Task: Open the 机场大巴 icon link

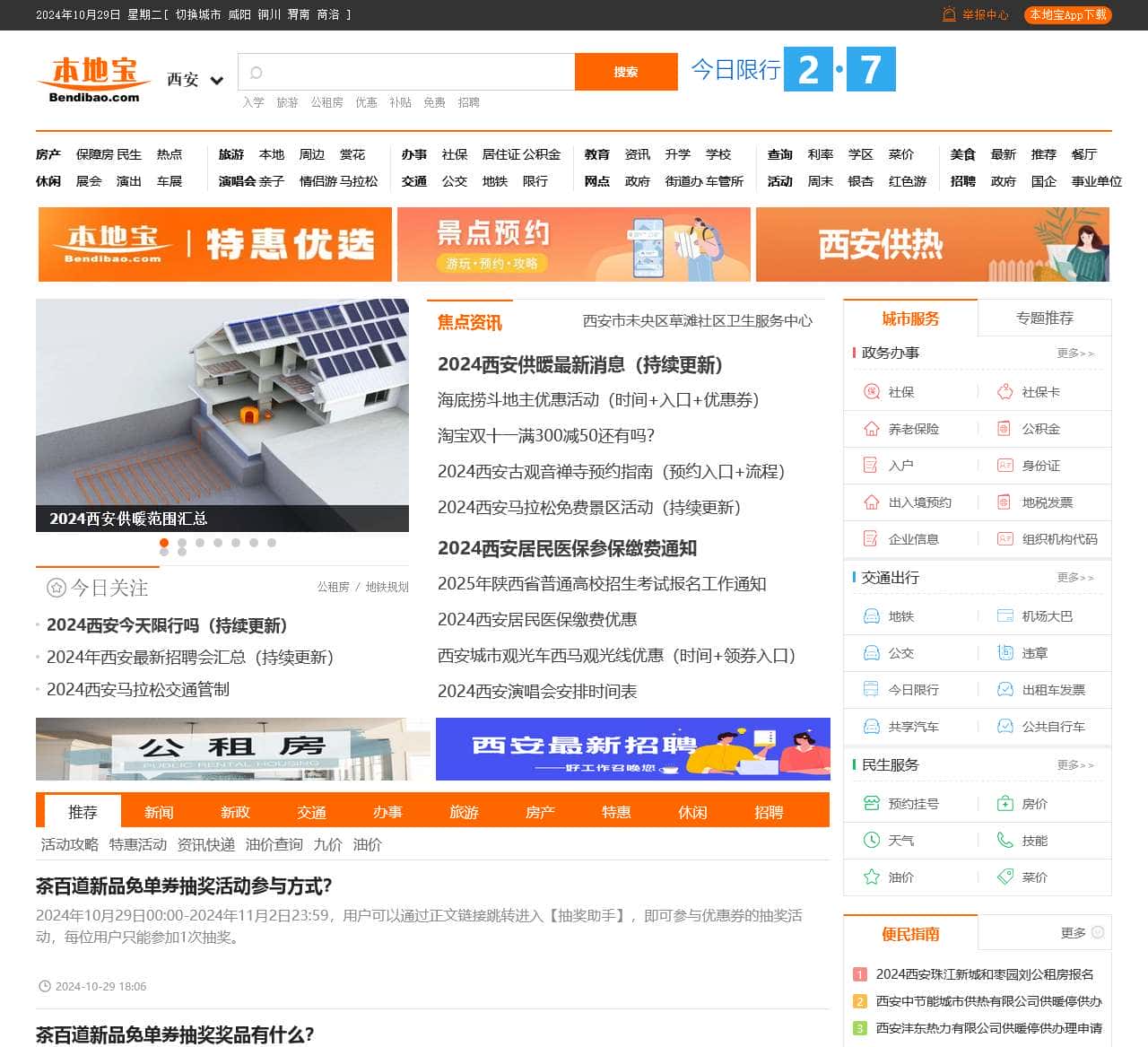Action: point(1004,616)
